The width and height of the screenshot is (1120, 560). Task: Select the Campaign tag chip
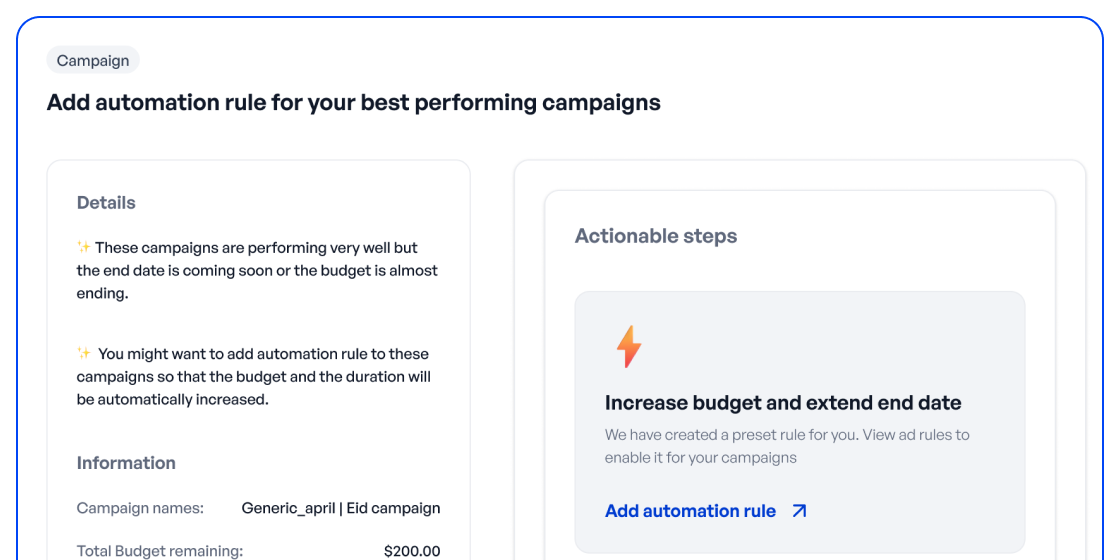(93, 61)
